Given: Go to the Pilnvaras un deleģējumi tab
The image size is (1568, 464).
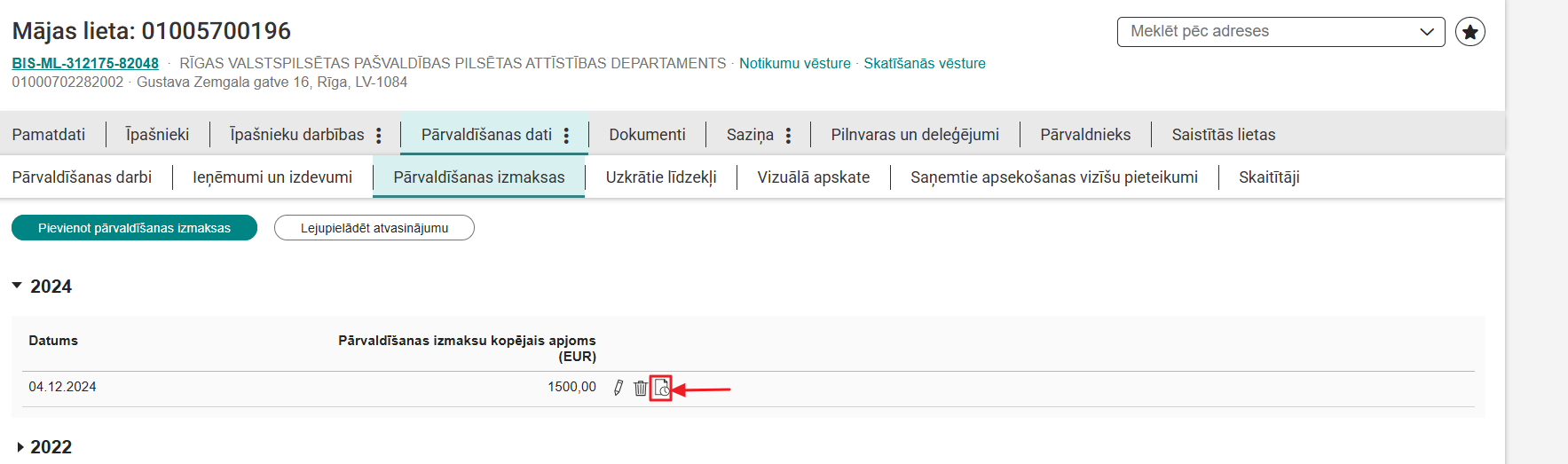Looking at the screenshot, I should [x=915, y=135].
